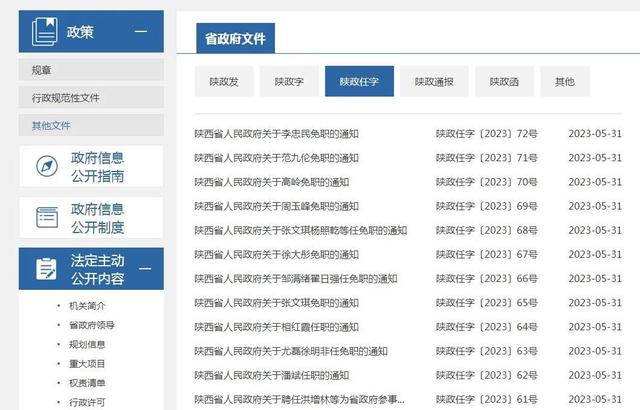The height and width of the screenshot is (410, 640).
Task: Click document number 陕政任字〔2023〕67号
Action: click(487, 255)
